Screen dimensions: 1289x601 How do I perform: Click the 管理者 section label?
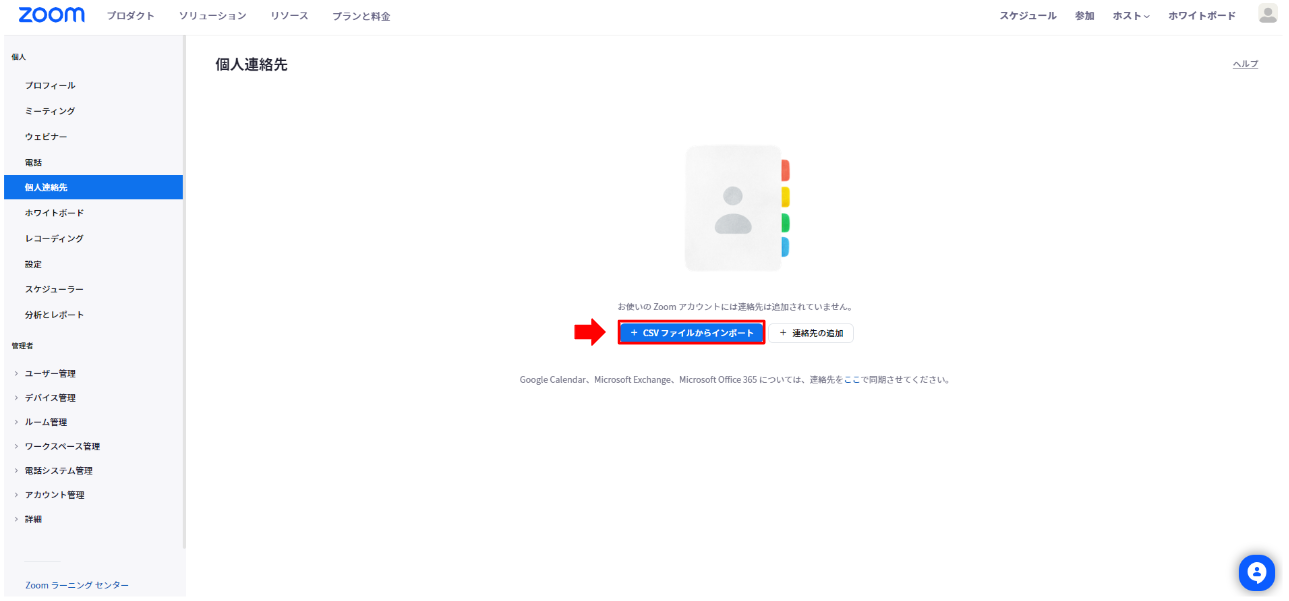pyautogui.click(x=22, y=345)
